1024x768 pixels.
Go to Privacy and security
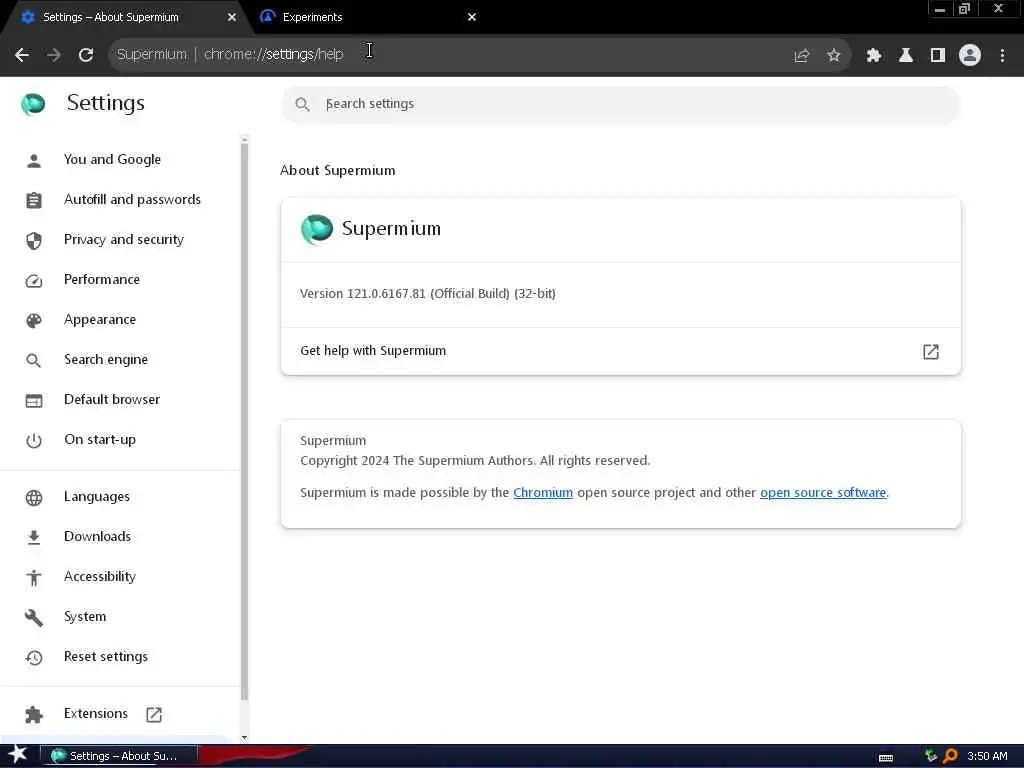(x=123, y=240)
